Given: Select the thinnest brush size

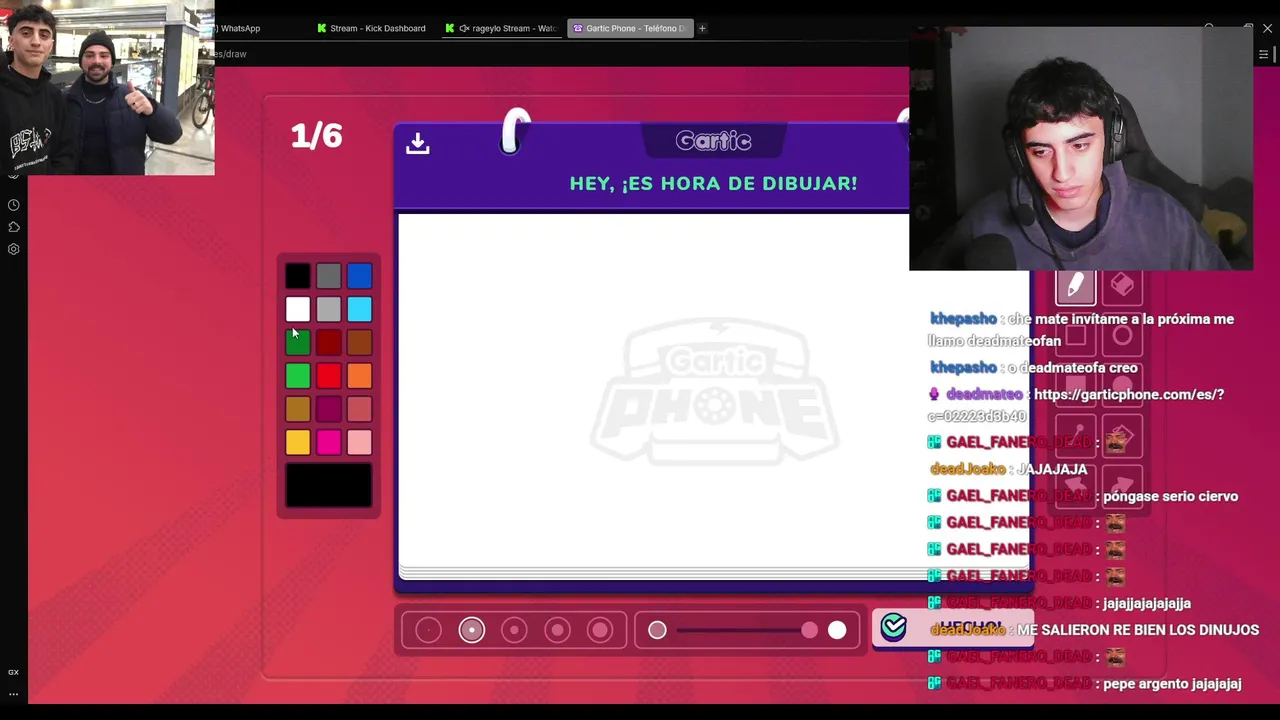Looking at the screenshot, I should (x=428, y=630).
